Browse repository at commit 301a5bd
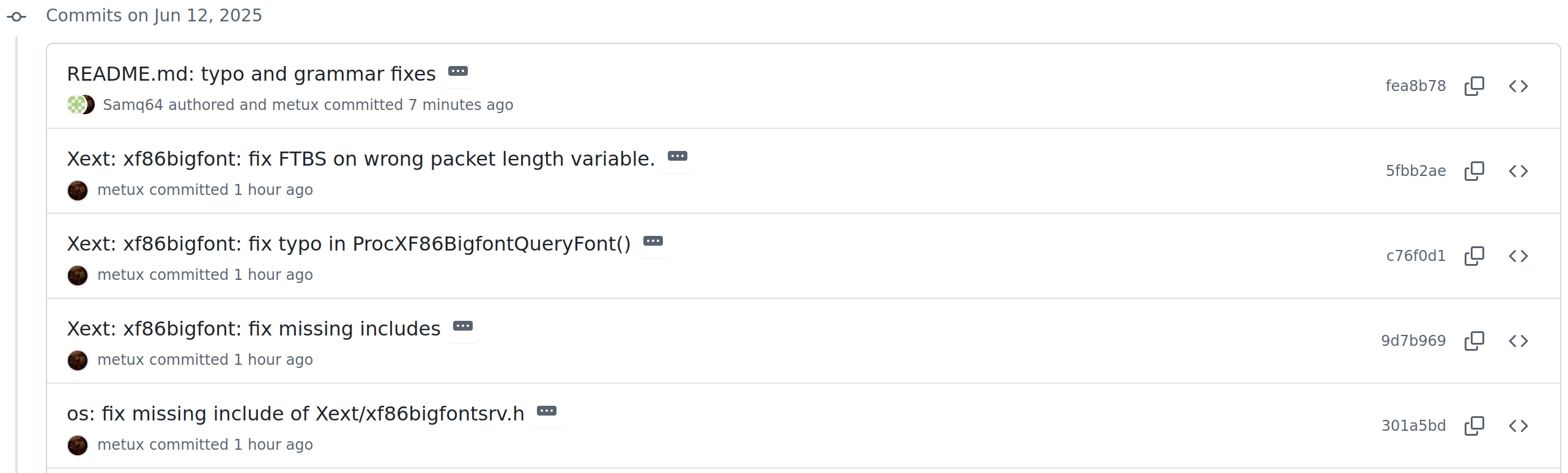 [x=1518, y=426]
